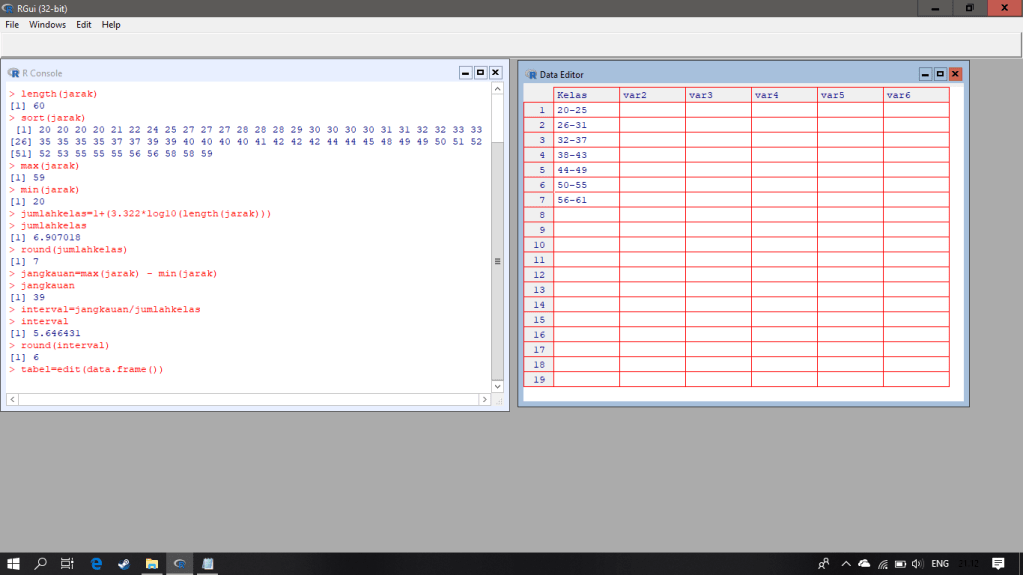Maximize the Data Editor window
Image resolution: width=1023 pixels, height=575 pixels.
940,74
